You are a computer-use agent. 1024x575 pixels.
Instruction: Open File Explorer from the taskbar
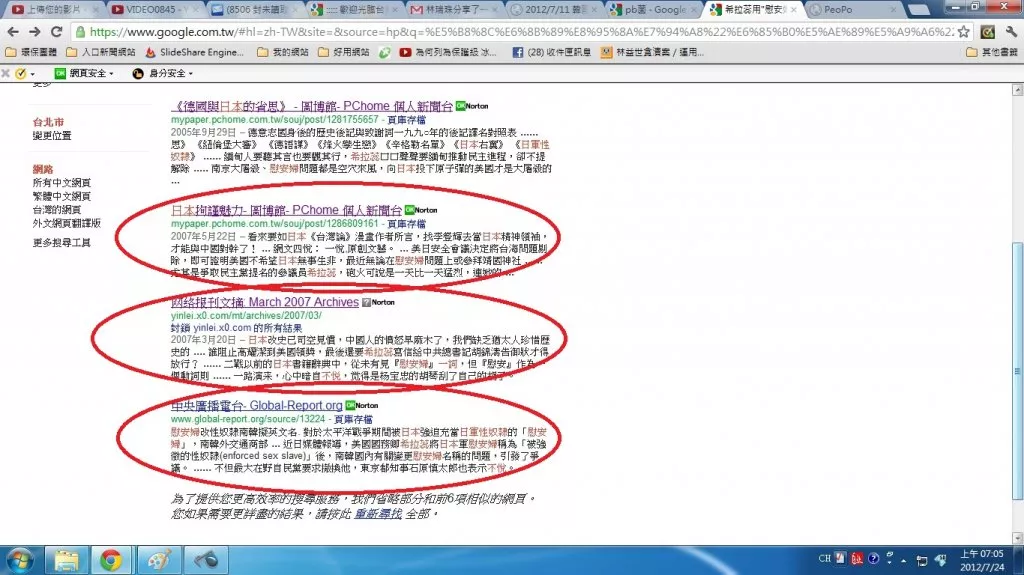point(66,561)
